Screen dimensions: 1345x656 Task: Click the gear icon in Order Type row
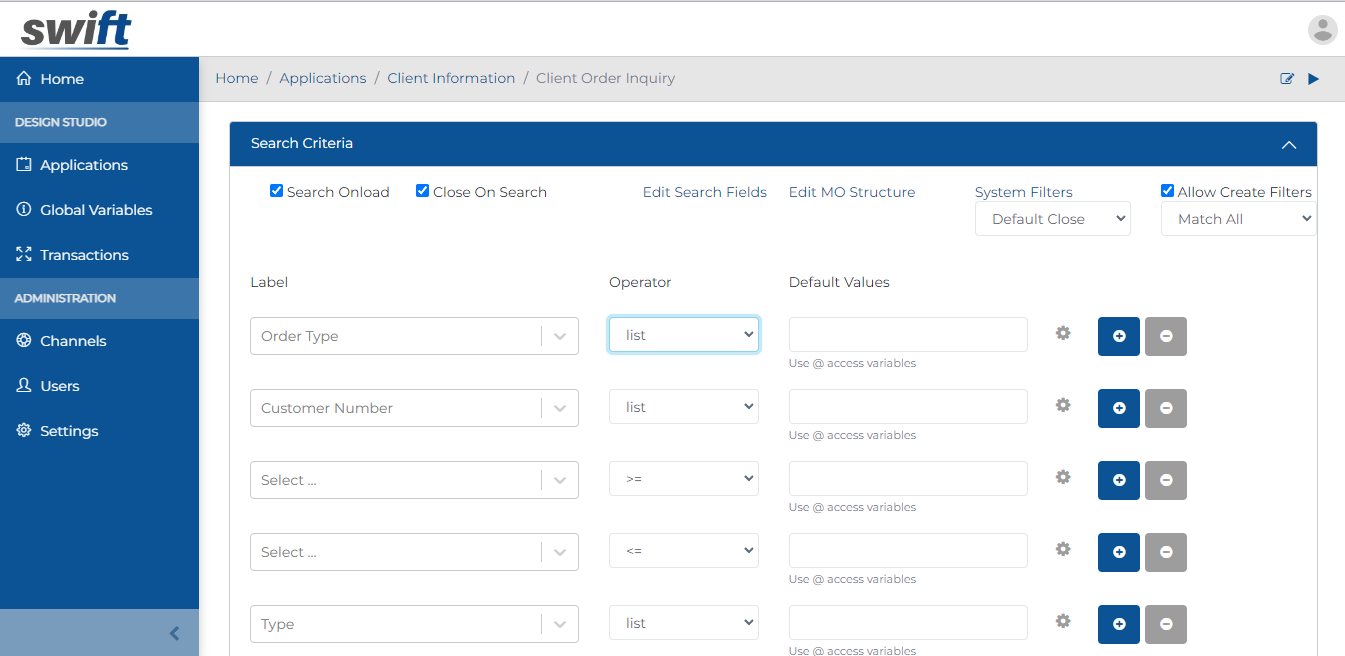(x=1063, y=333)
